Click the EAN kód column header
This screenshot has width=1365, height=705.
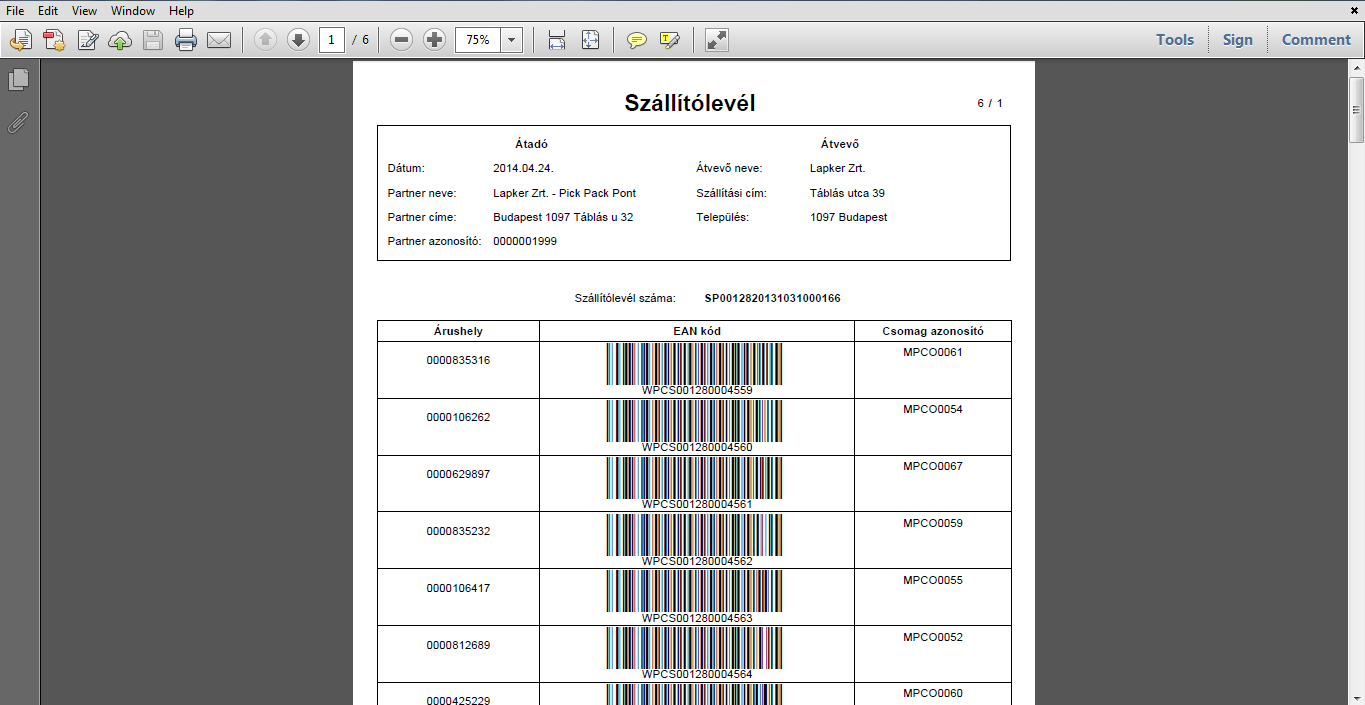697,331
